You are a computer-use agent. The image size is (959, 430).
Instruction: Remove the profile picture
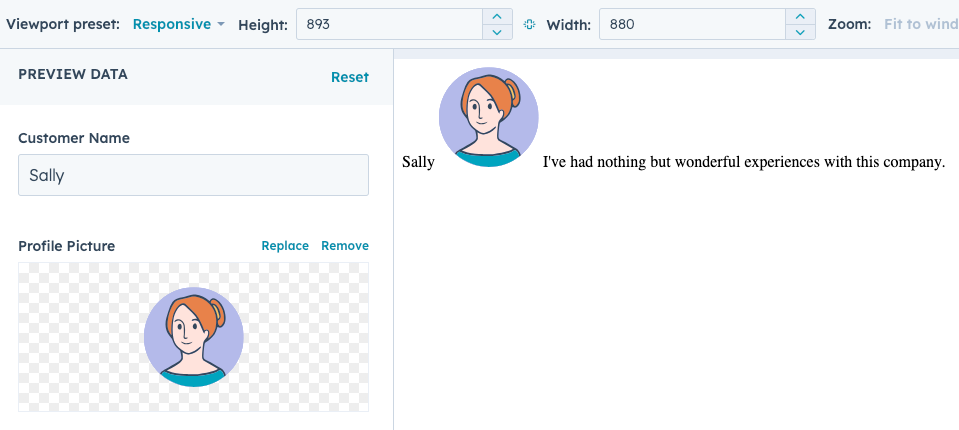[345, 246]
